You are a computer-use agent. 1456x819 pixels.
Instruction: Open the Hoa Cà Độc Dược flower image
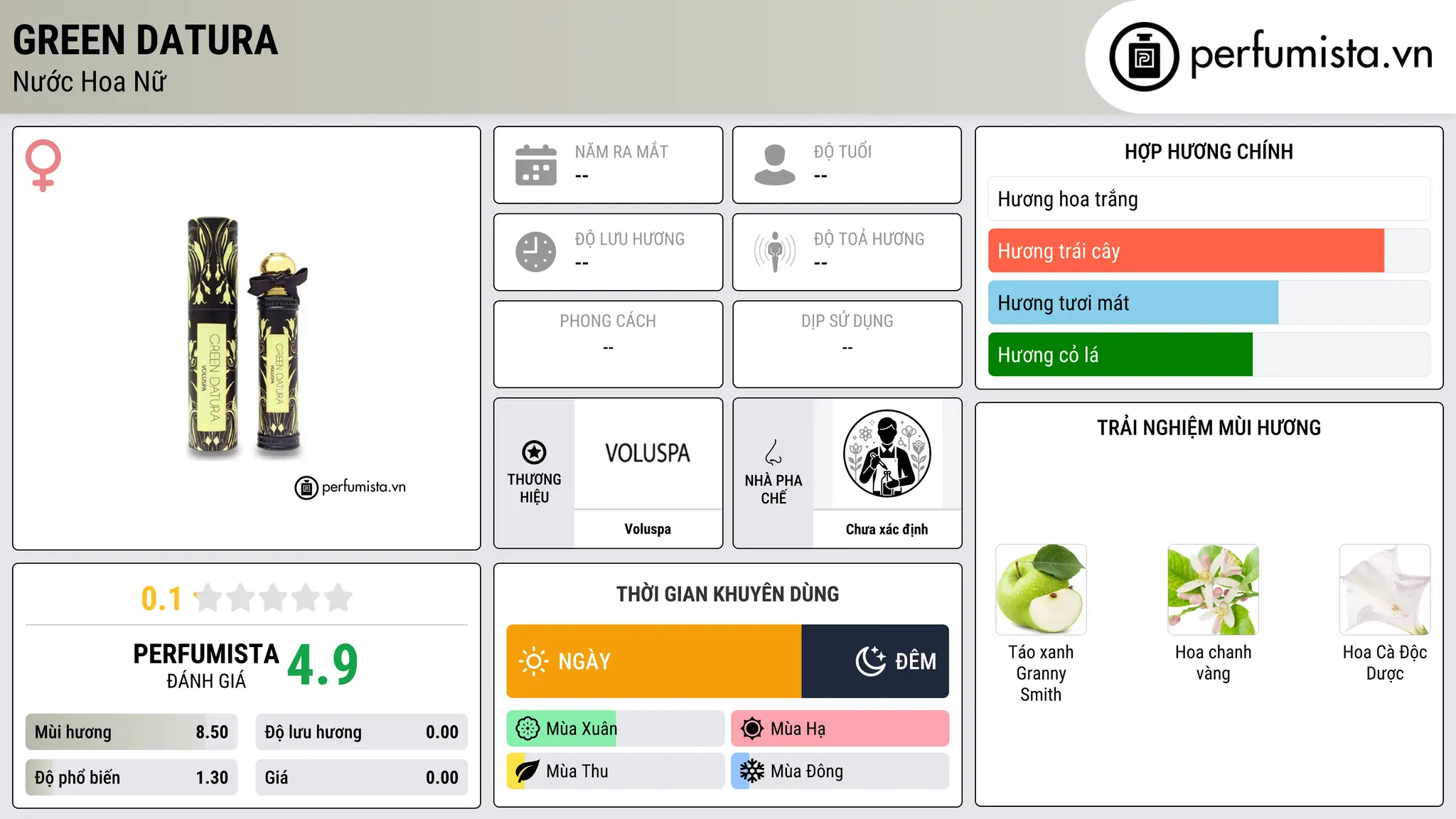pos(1385,589)
